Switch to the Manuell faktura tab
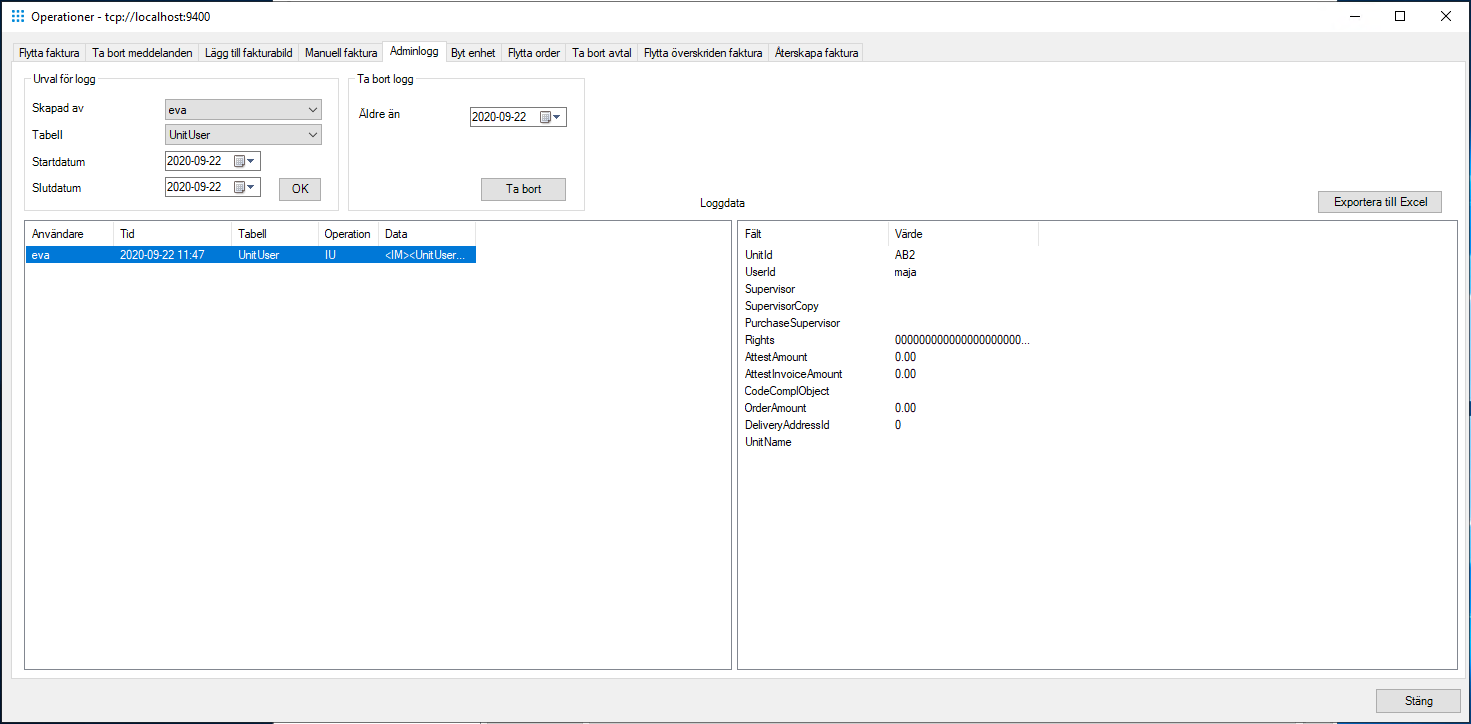Screen dimensions: 1471x724 tap(340, 52)
